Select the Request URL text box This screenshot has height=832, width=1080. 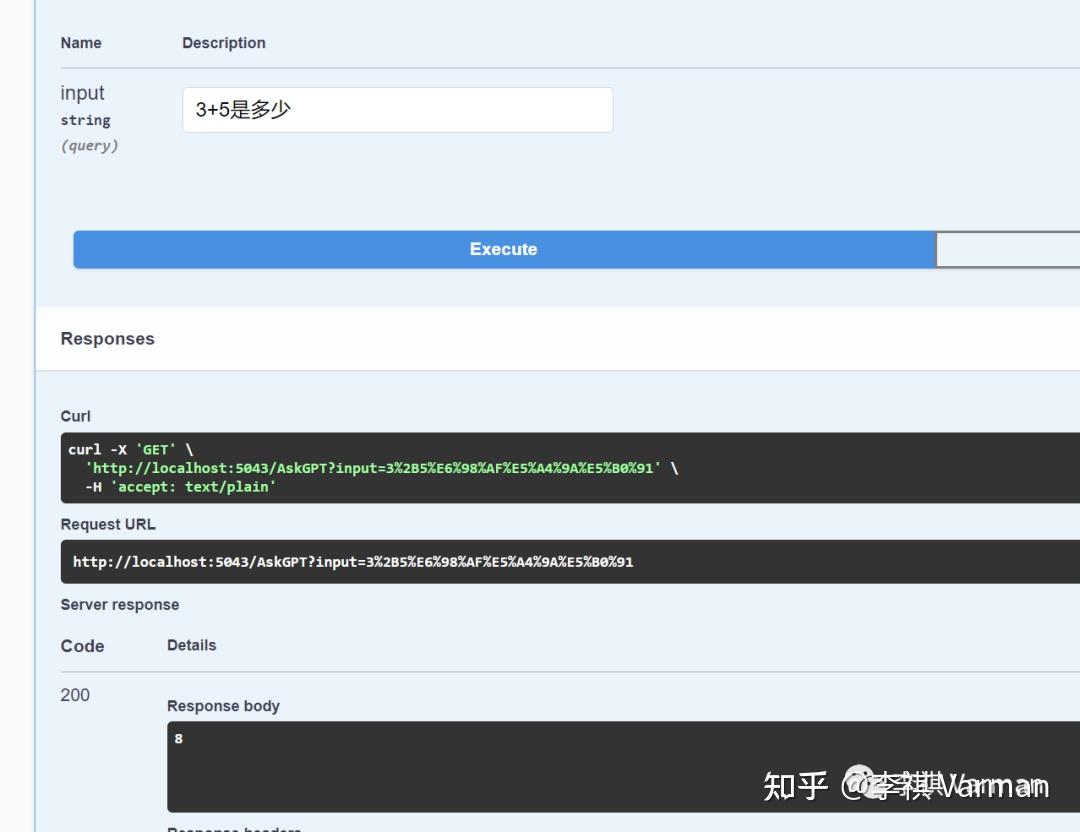pos(570,562)
